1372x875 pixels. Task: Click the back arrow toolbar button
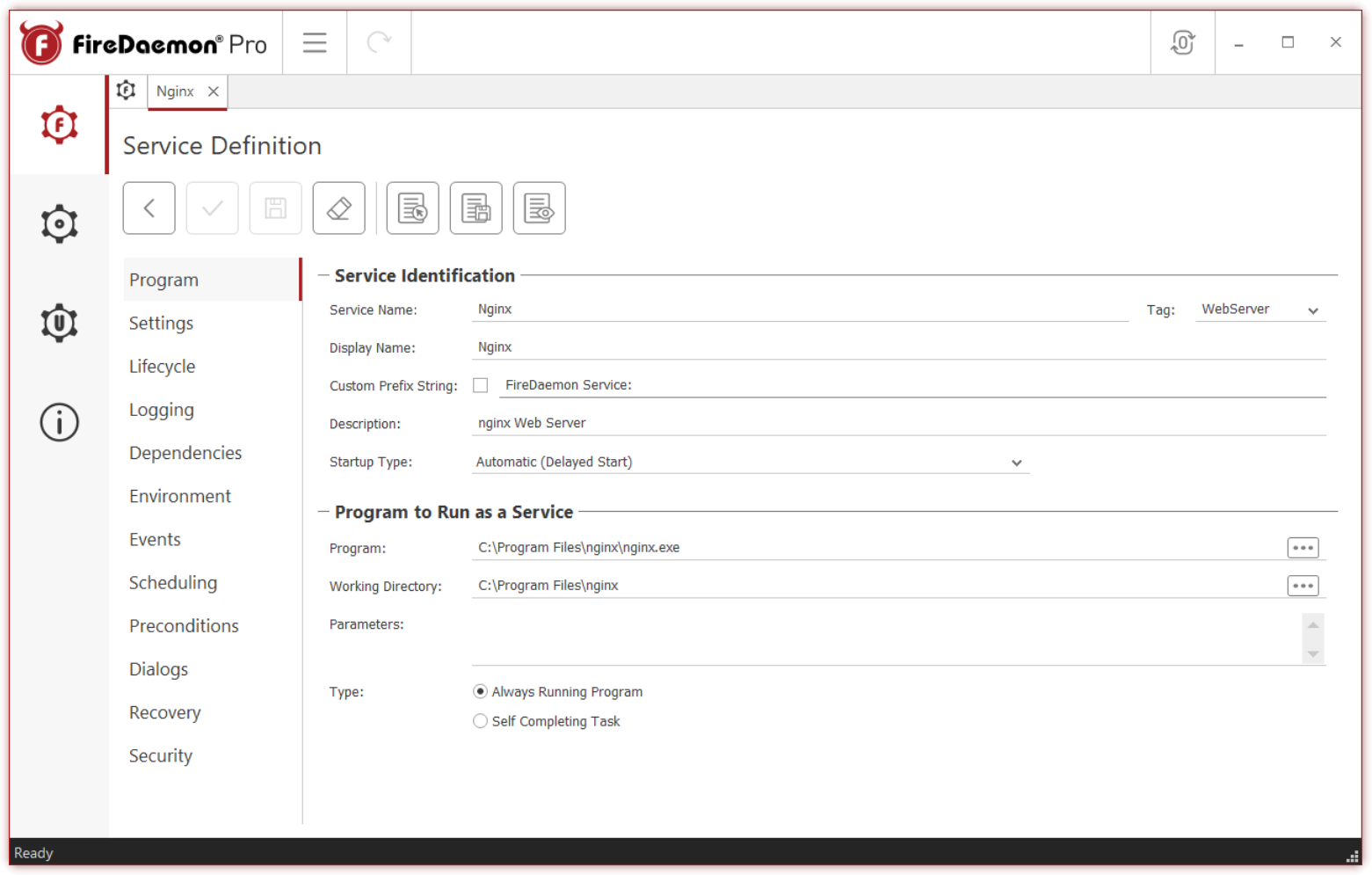149,208
